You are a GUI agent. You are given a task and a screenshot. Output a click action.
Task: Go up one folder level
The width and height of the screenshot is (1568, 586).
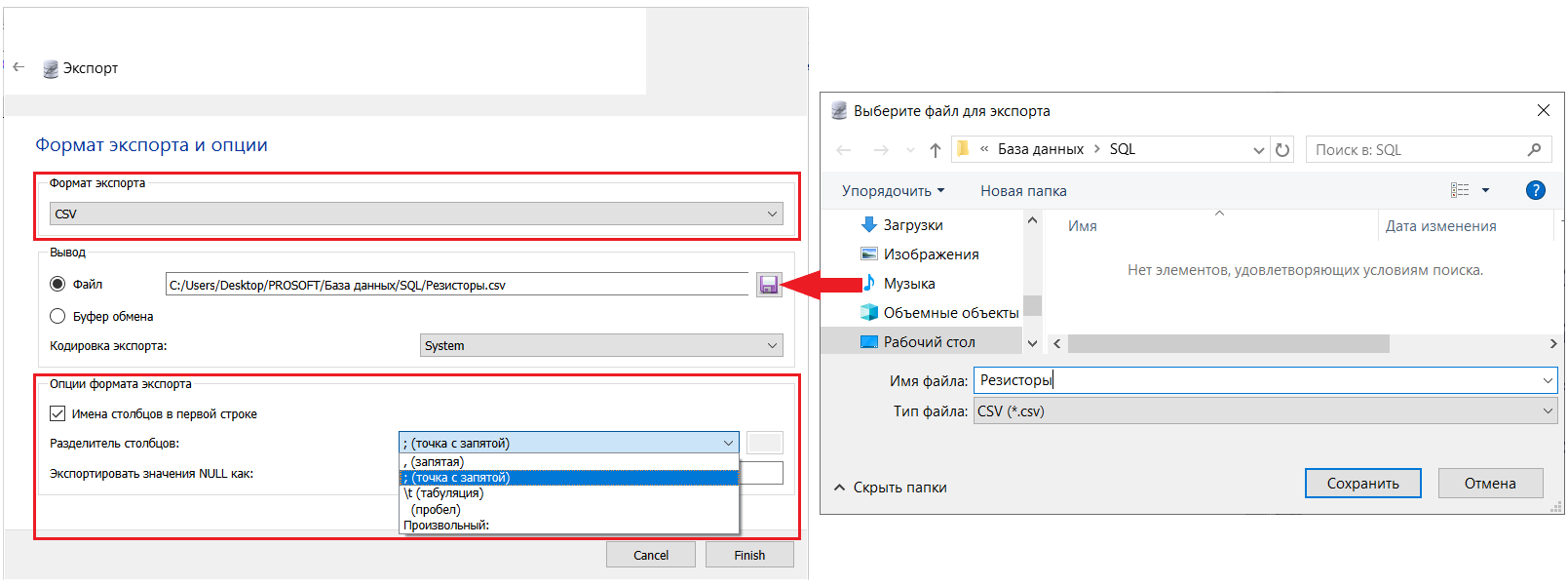click(x=936, y=149)
